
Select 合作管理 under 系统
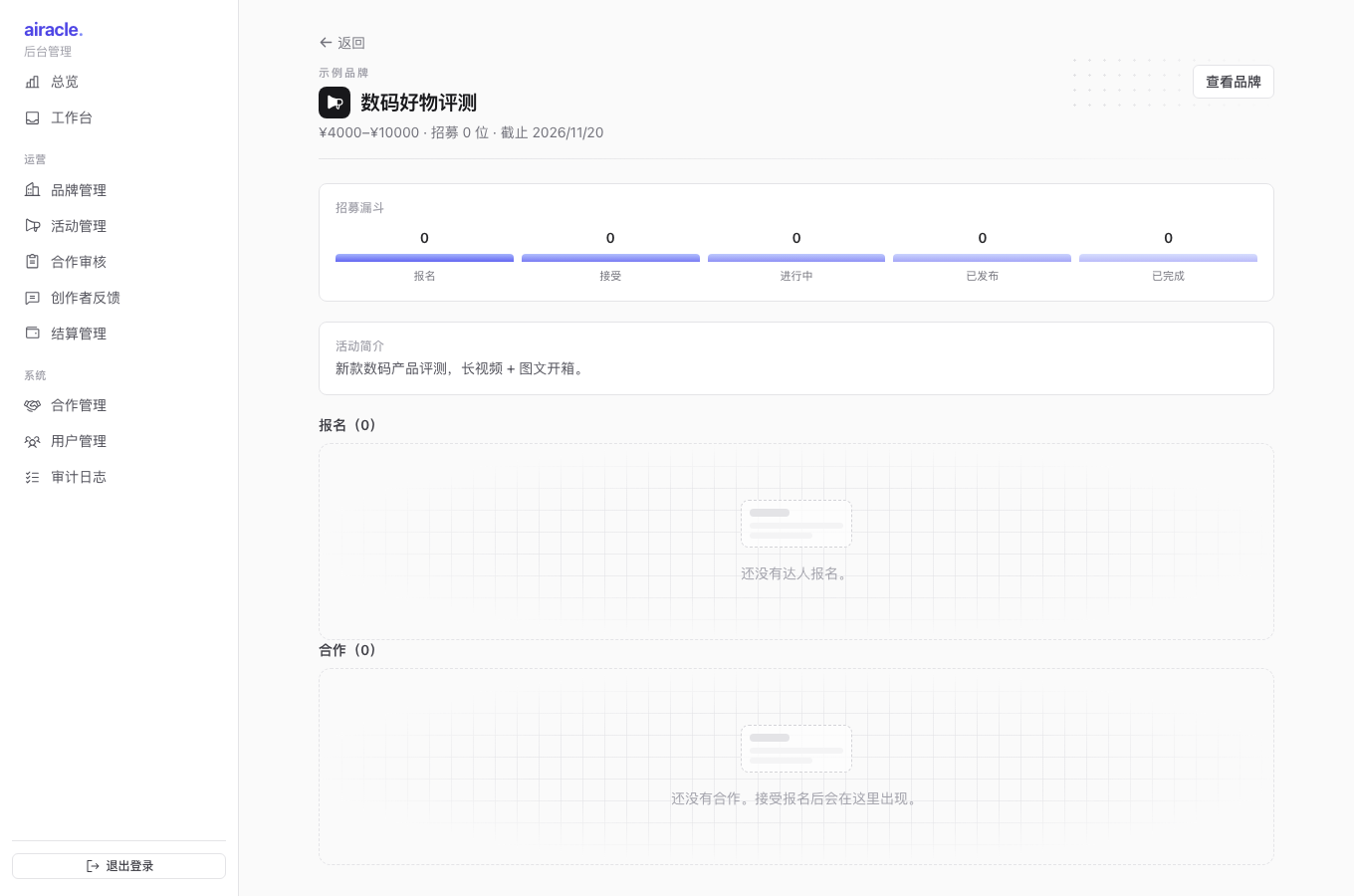pyautogui.click(x=118, y=405)
